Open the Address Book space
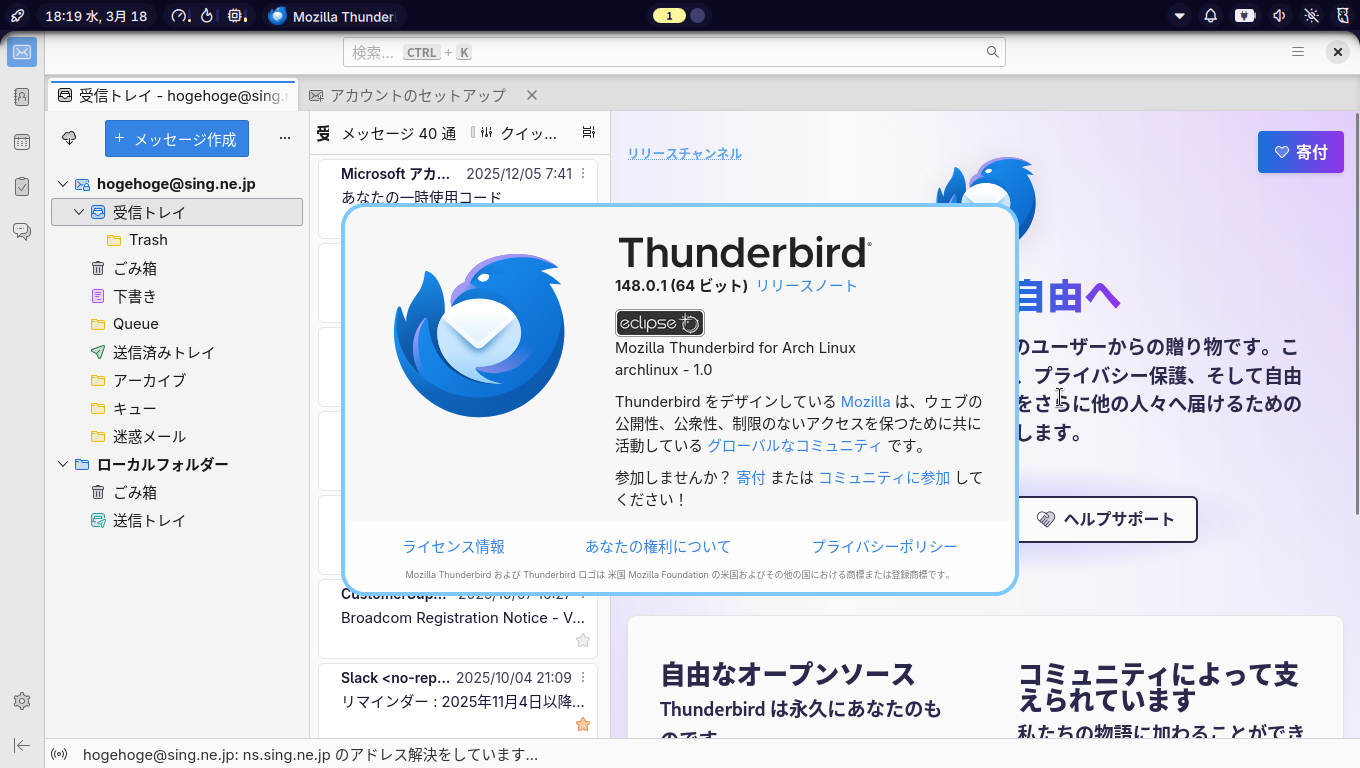This screenshot has width=1360, height=768. click(x=22, y=97)
